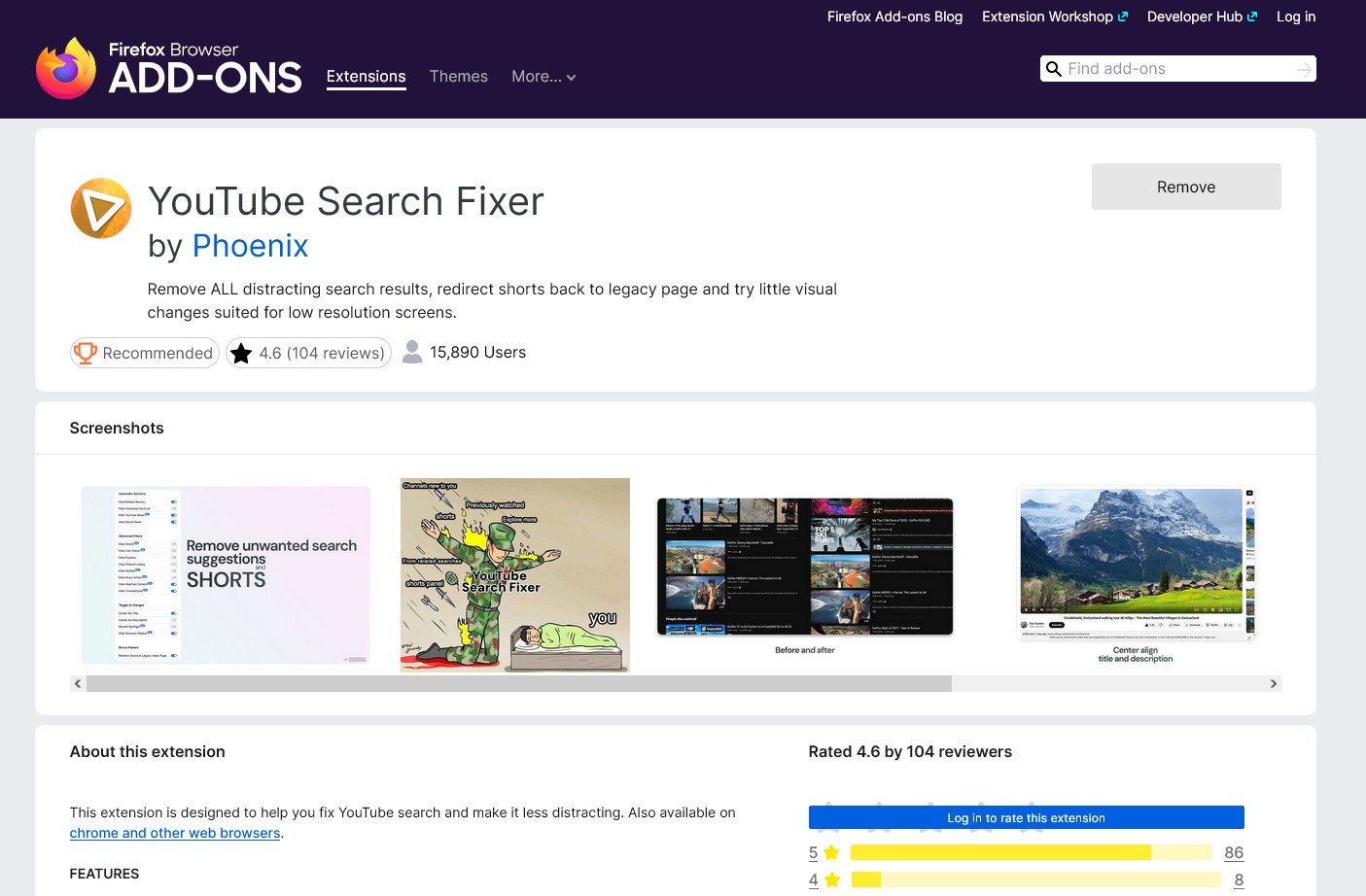The image size is (1366, 896).
Task: Click Log in link
Action: pyautogui.click(x=1296, y=17)
